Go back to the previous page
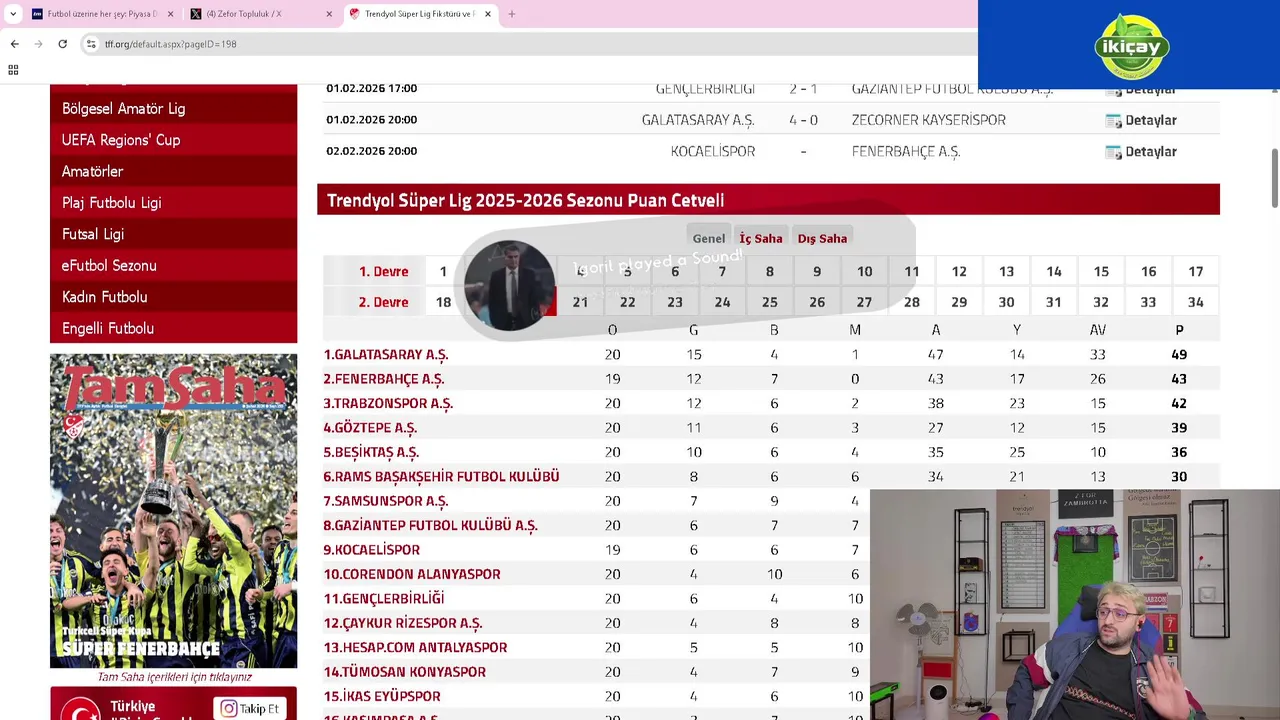Viewport: 1280px width, 720px height. [x=14, y=44]
